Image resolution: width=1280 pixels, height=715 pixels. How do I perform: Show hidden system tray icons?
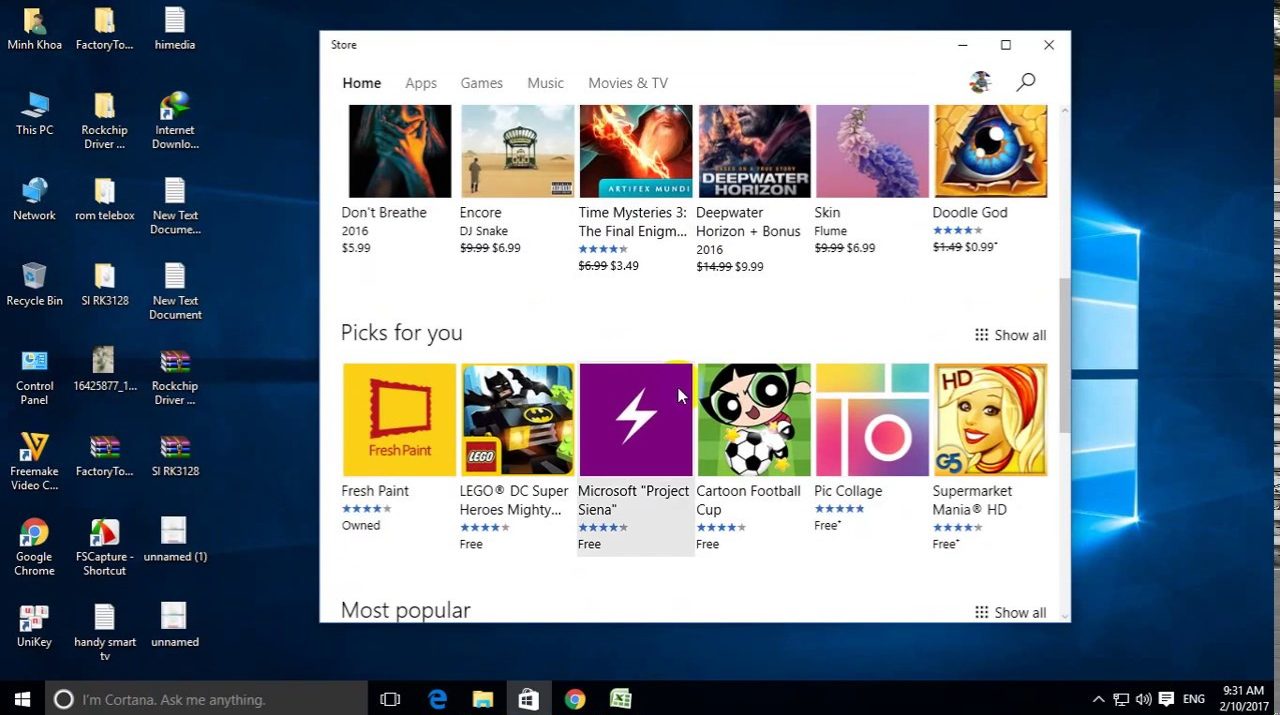(1098, 700)
